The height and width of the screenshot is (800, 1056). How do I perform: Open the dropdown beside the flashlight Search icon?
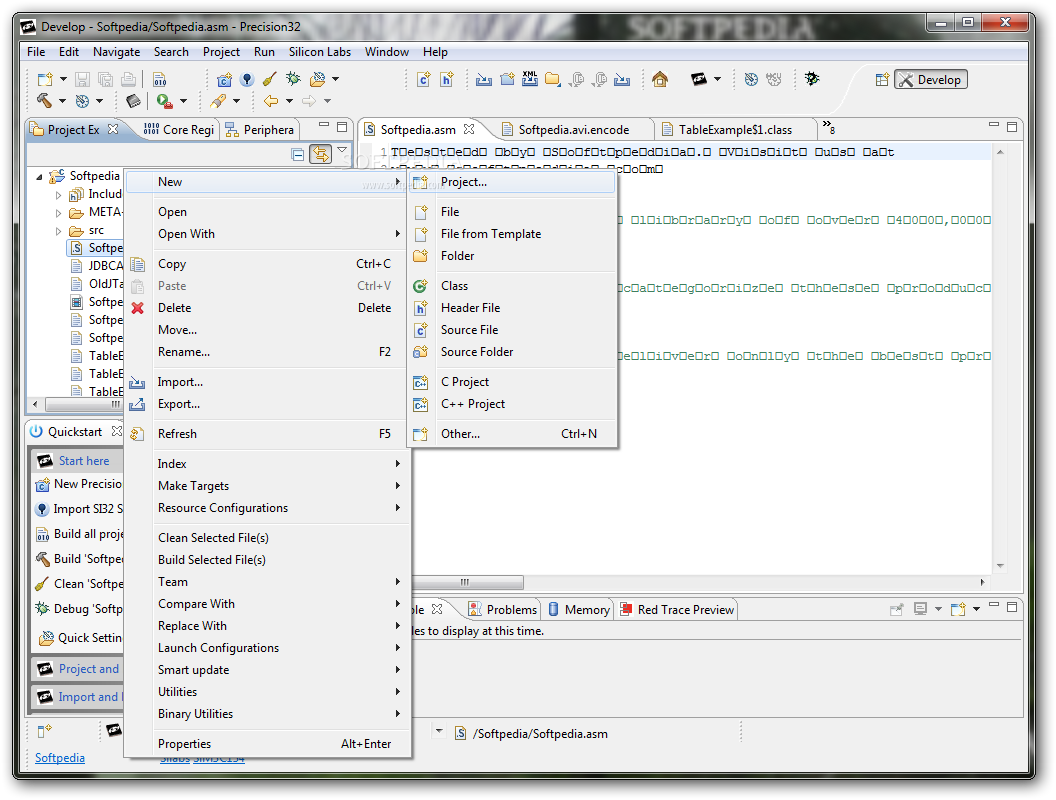(x=236, y=101)
